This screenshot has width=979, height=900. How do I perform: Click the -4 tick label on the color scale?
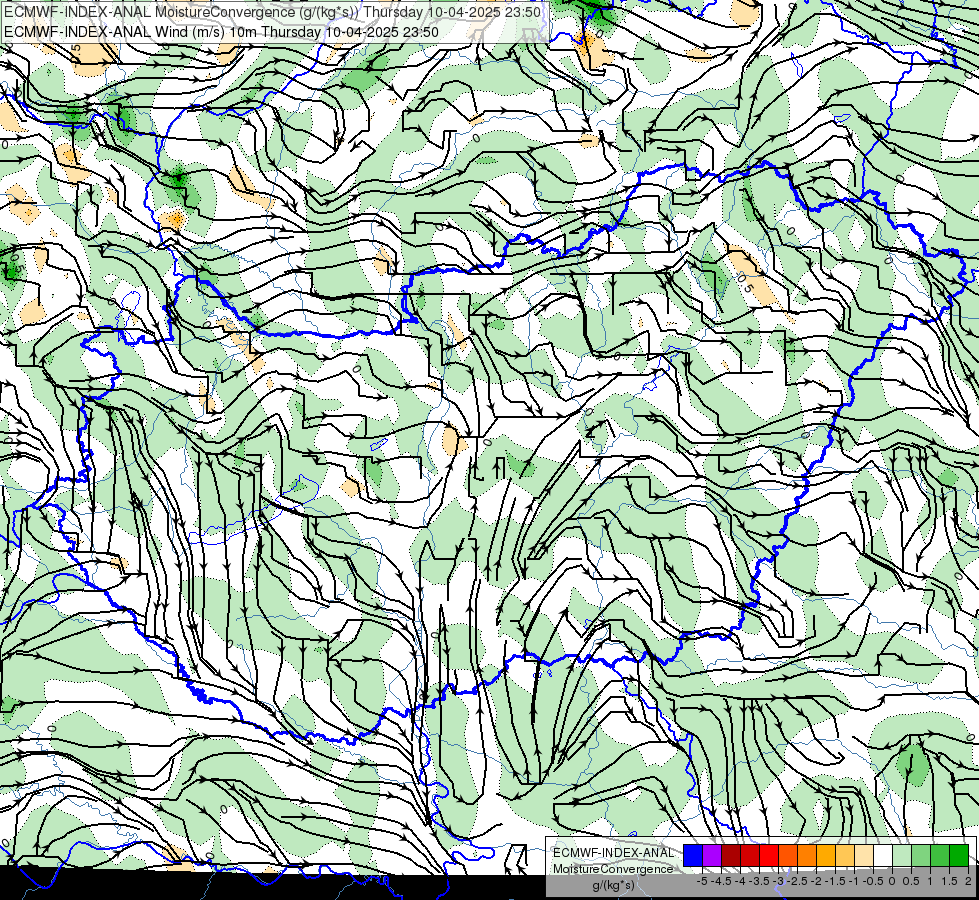[x=740, y=881]
